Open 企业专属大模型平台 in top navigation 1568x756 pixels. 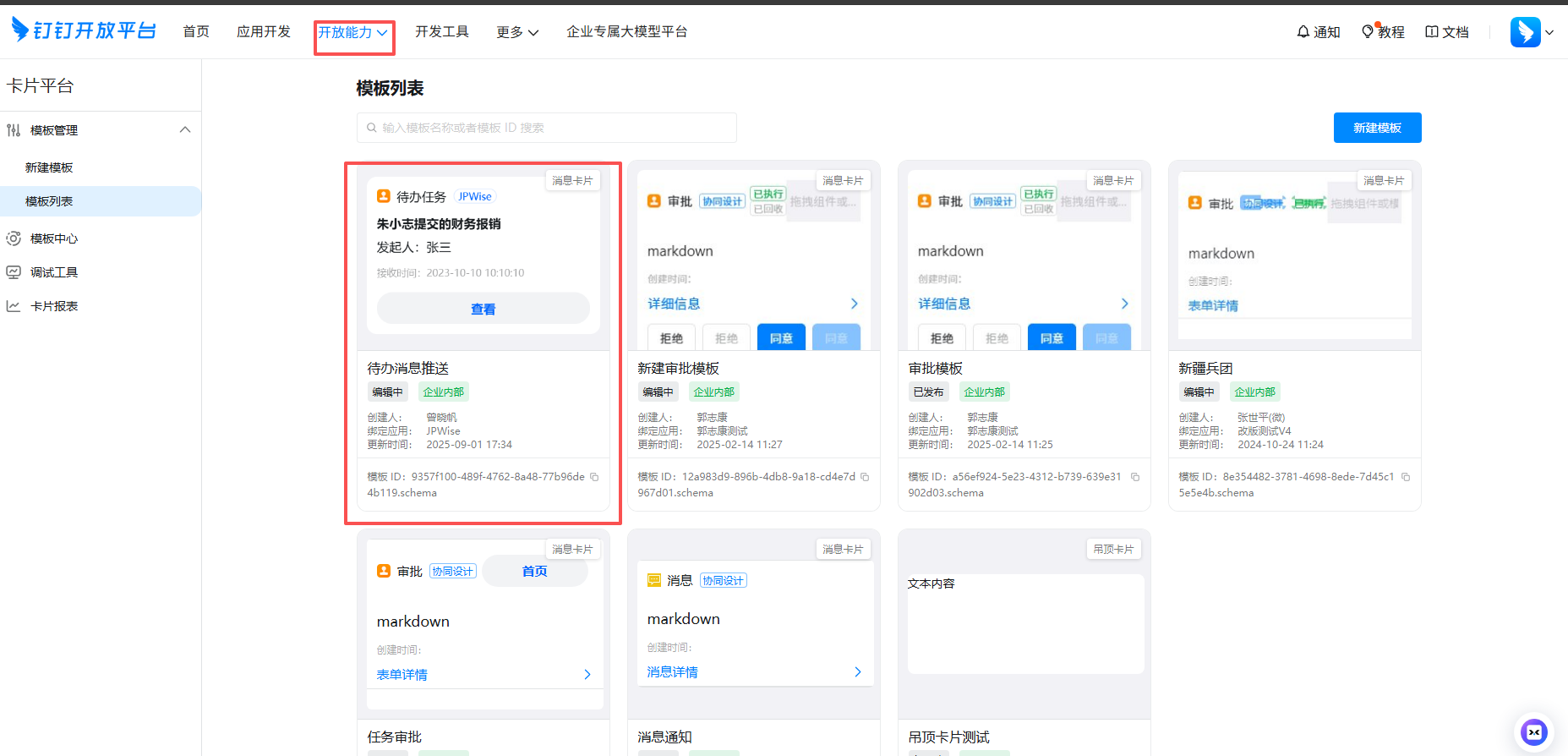[627, 31]
